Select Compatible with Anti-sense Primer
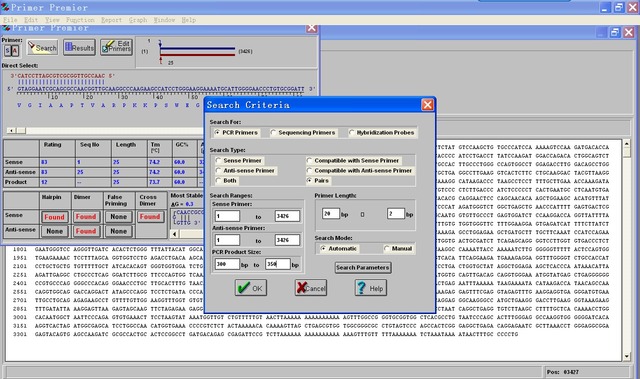The image size is (640, 379). pos(360,171)
